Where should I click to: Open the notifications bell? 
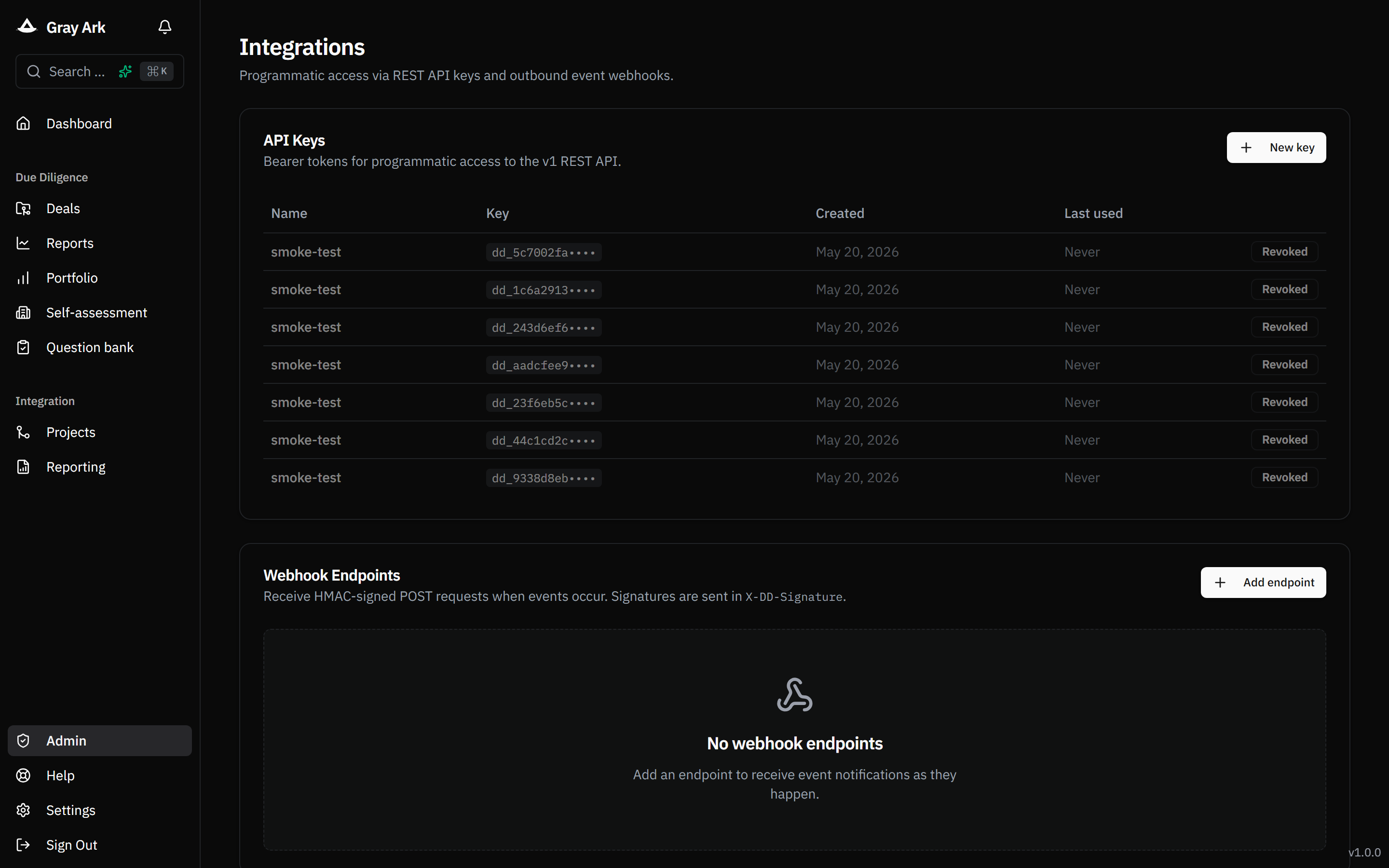coord(165,27)
